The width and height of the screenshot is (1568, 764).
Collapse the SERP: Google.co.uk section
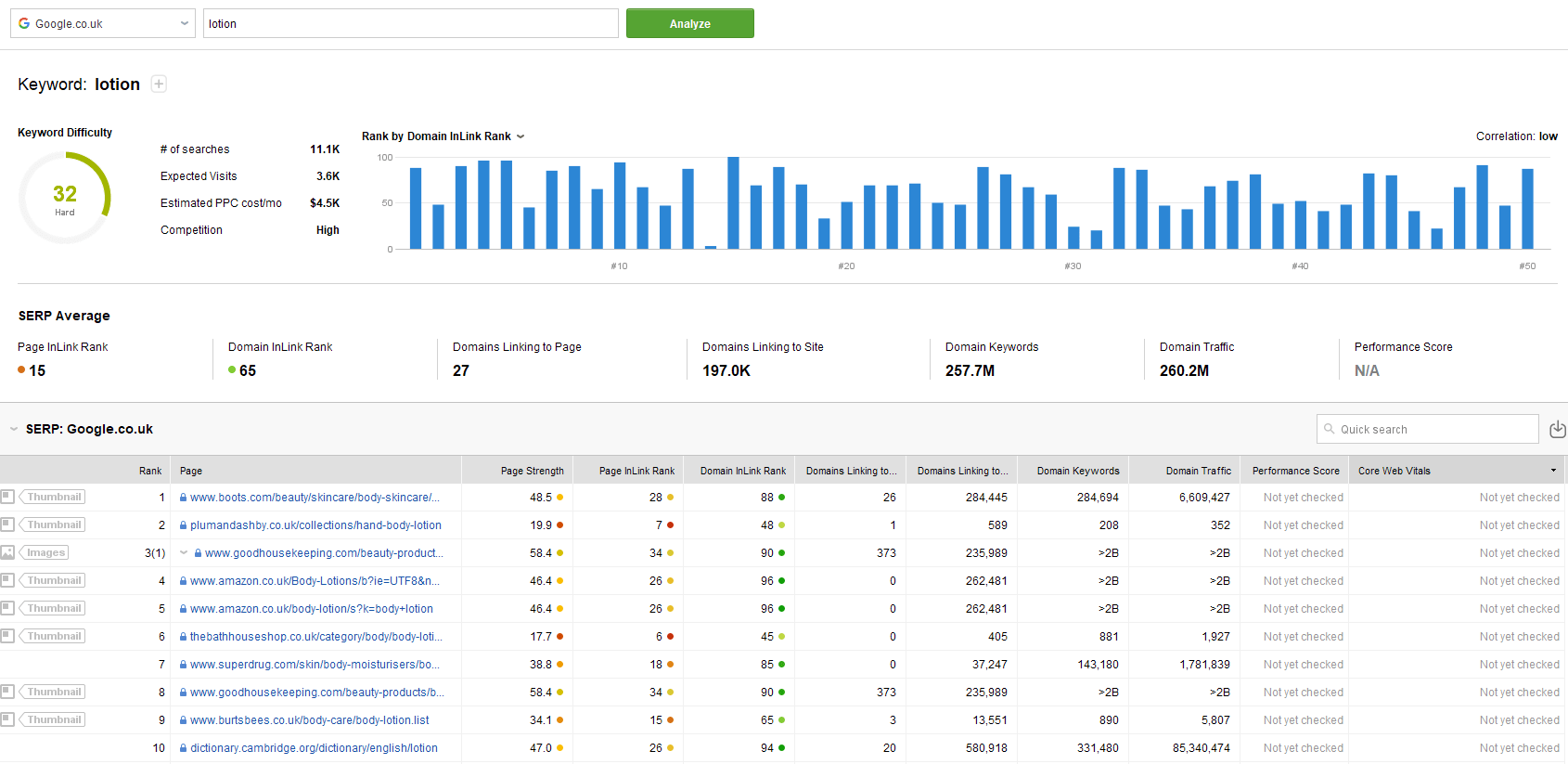coord(14,429)
